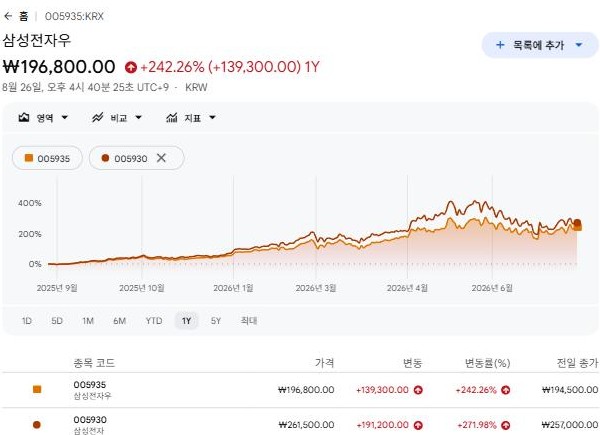Open the 영역 chart type icon
This screenshot has width=600, height=435.
tap(24, 117)
